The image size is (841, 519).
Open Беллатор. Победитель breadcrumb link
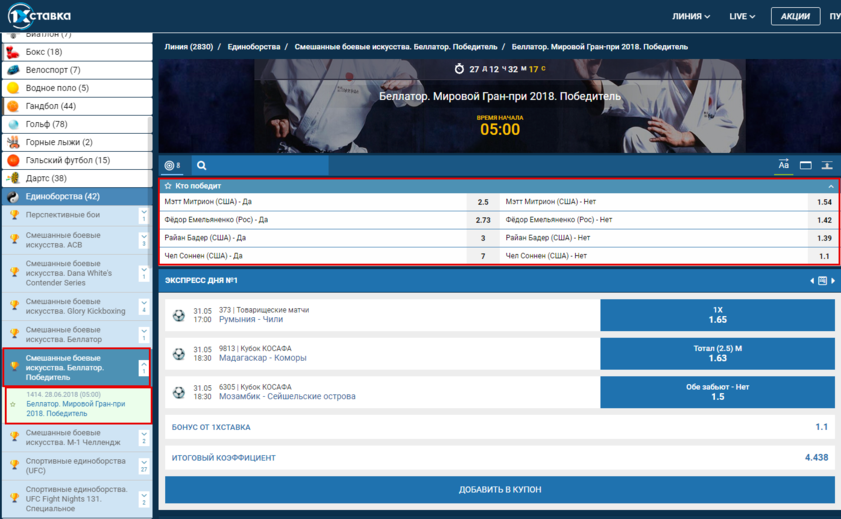pos(396,47)
